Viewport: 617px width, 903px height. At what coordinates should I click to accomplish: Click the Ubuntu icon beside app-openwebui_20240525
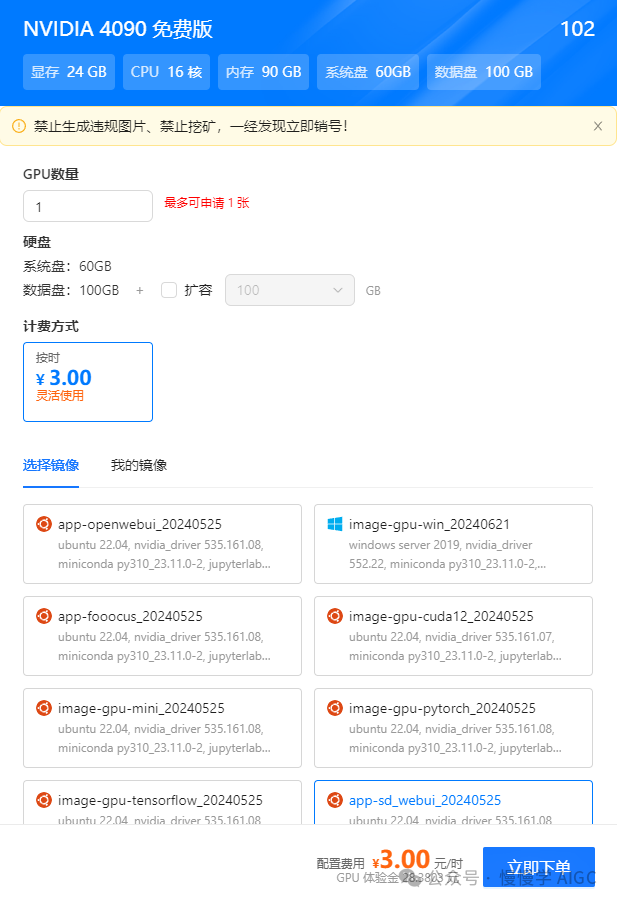[44, 524]
